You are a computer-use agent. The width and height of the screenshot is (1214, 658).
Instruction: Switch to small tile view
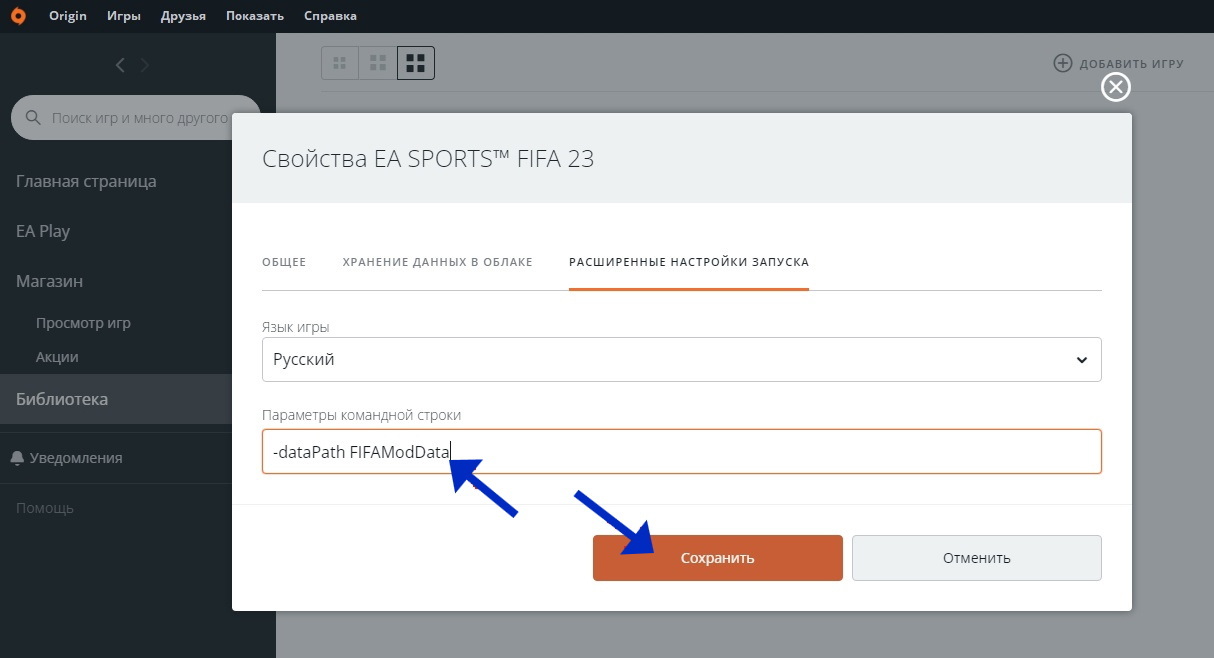(x=340, y=63)
